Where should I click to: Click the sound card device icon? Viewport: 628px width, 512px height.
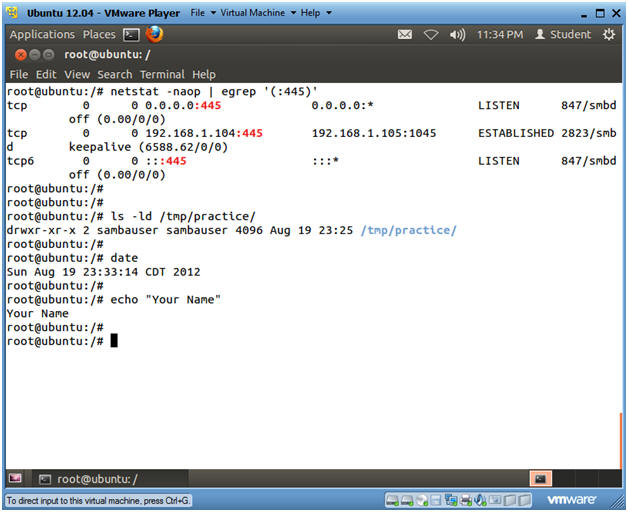point(480,500)
